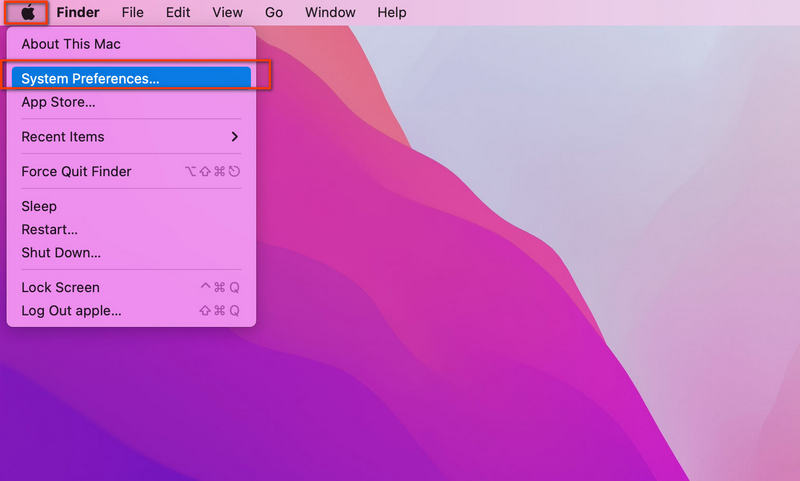Open the Go menu

(274, 13)
